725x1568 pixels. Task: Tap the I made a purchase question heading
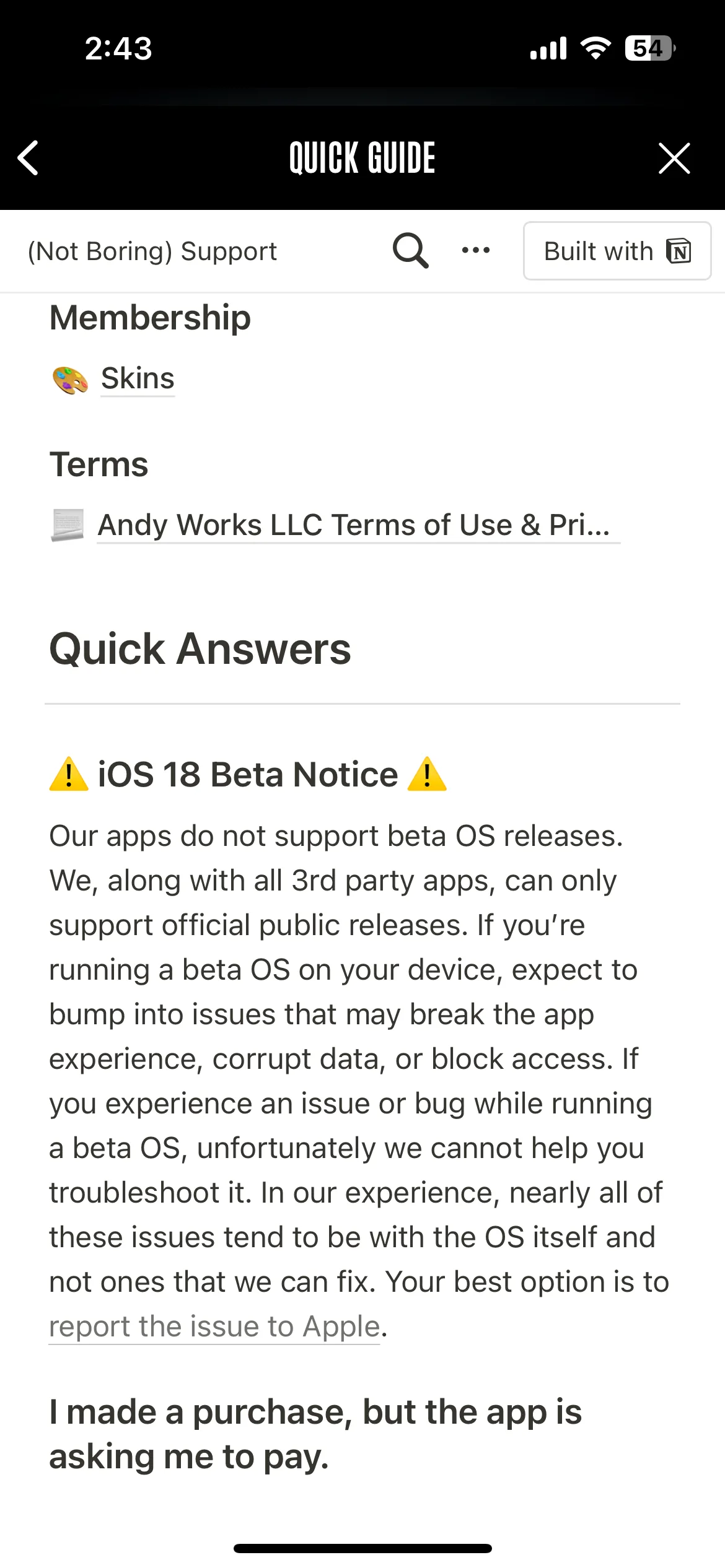click(x=315, y=1434)
